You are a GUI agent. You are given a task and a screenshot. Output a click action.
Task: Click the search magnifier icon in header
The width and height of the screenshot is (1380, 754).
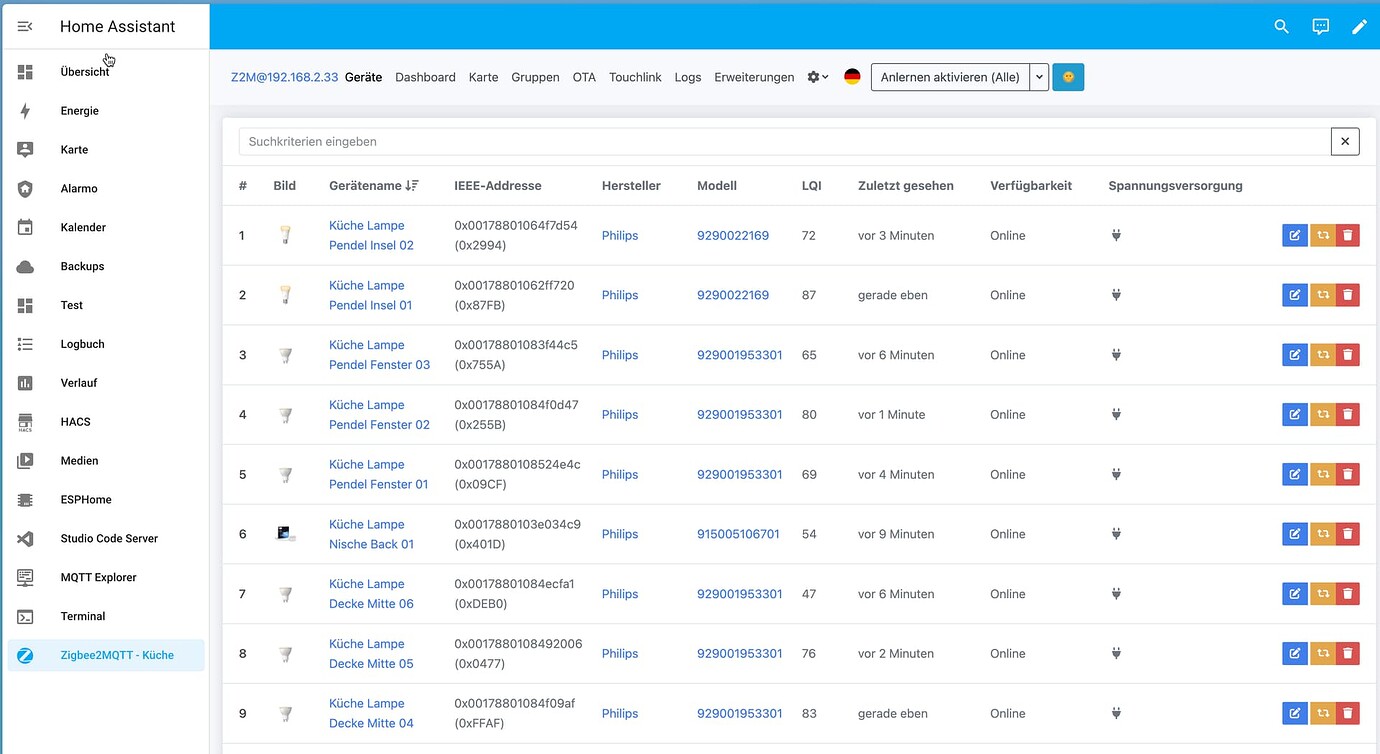pos(1281,27)
